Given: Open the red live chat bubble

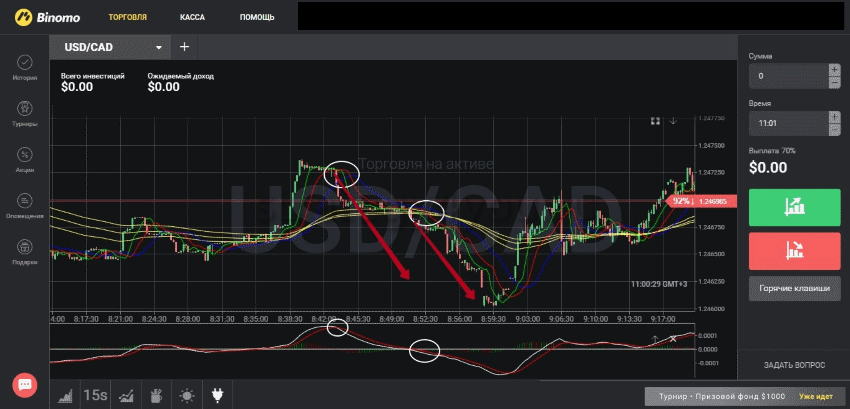Looking at the screenshot, I should point(25,384).
